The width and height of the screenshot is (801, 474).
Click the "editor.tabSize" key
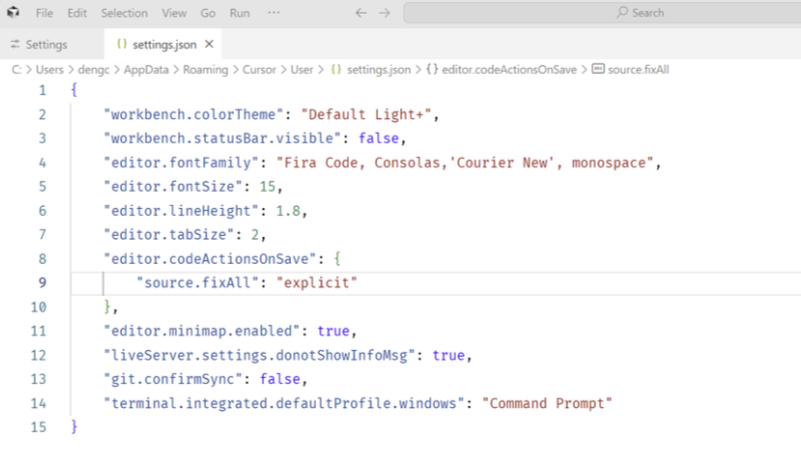[169, 235]
